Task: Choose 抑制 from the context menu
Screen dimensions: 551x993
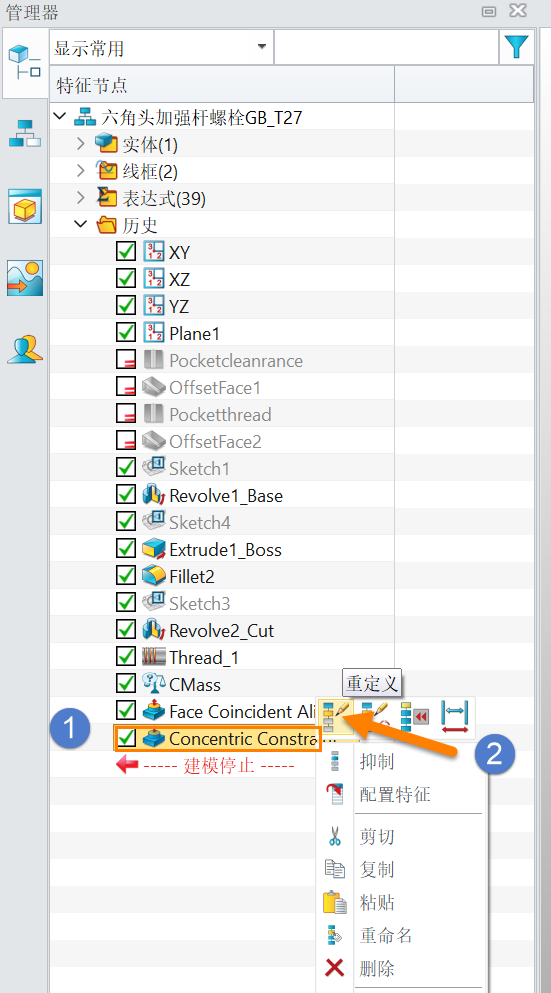Action: [x=377, y=761]
